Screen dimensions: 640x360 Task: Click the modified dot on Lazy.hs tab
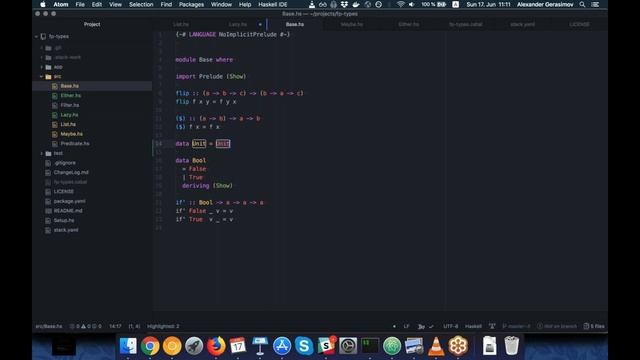tap(260, 24)
